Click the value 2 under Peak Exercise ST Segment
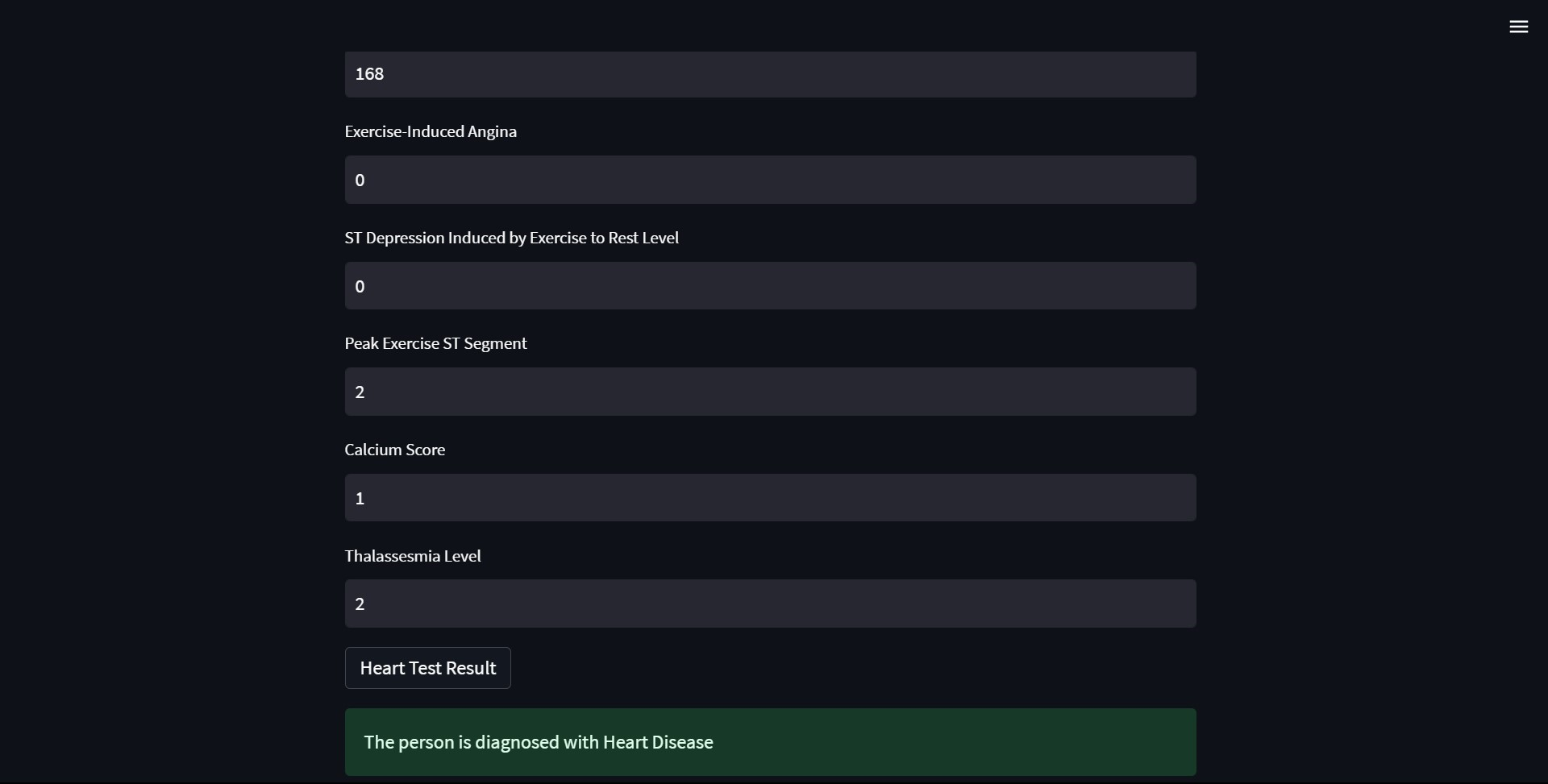1548x784 pixels. [360, 392]
